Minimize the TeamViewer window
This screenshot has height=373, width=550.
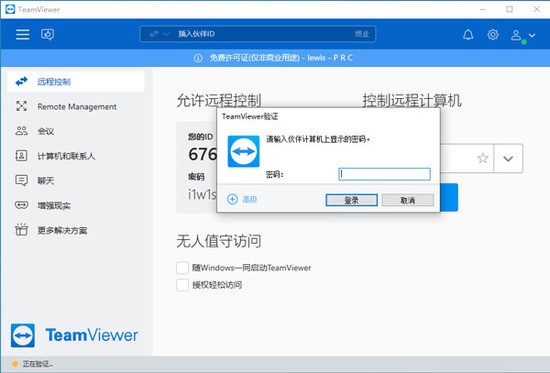coord(483,9)
